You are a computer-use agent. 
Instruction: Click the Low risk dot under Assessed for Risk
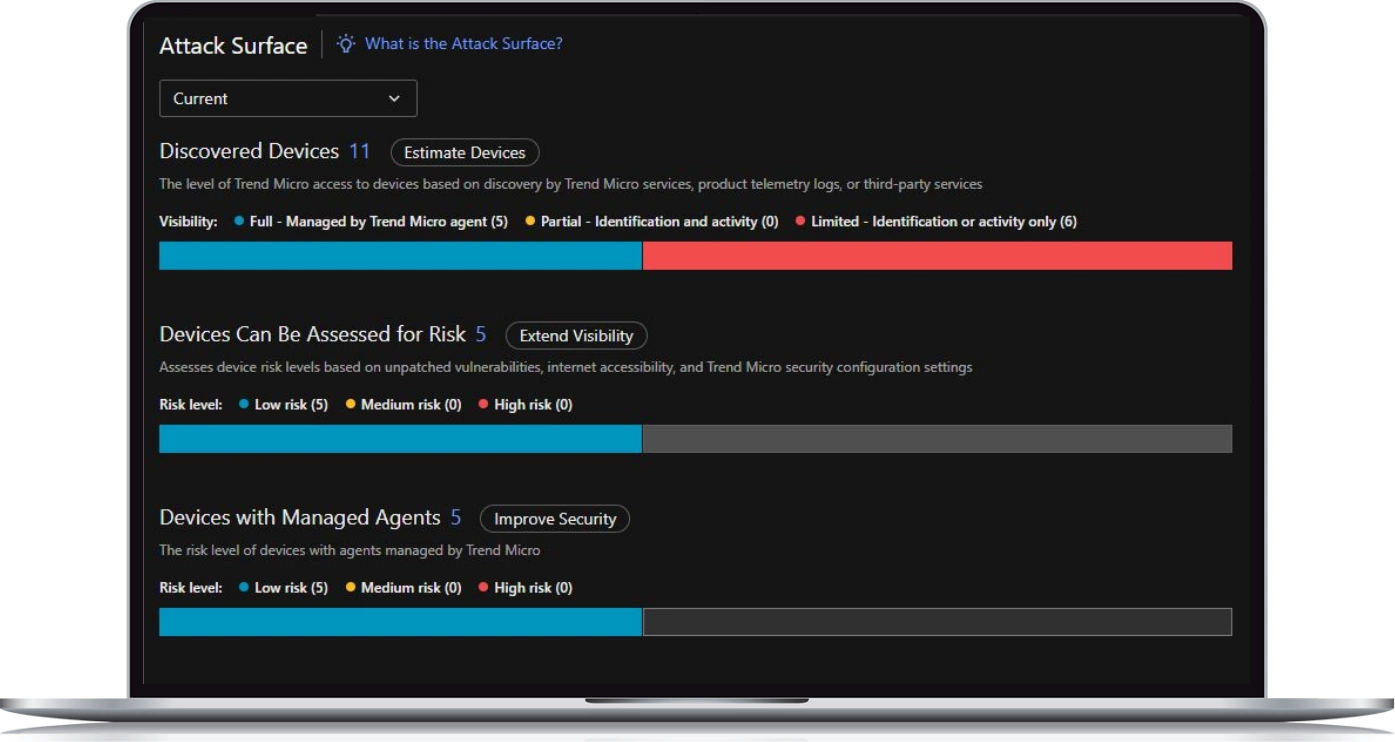click(244, 405)
